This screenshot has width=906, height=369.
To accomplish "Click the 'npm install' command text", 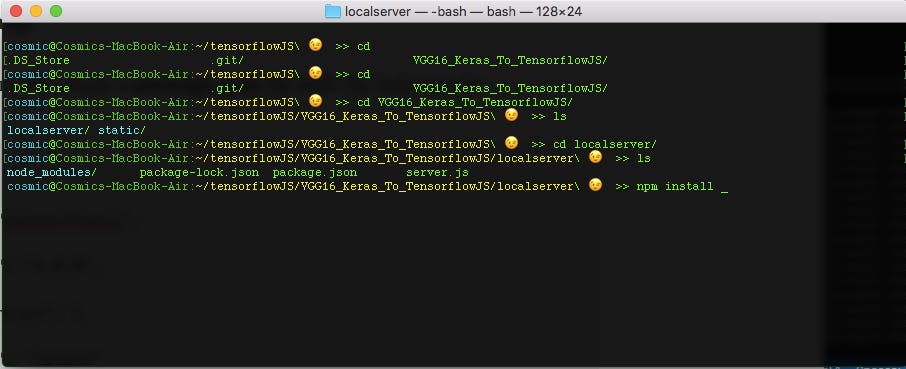I will pyautogui.click(x=675, y=187).
